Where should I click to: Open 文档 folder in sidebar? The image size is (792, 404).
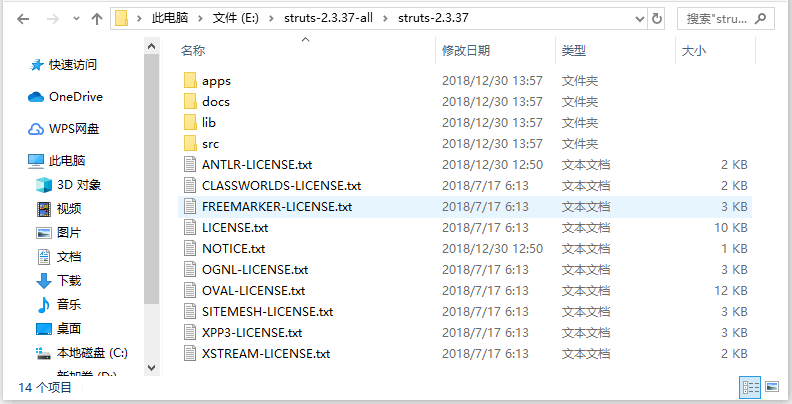69,257
